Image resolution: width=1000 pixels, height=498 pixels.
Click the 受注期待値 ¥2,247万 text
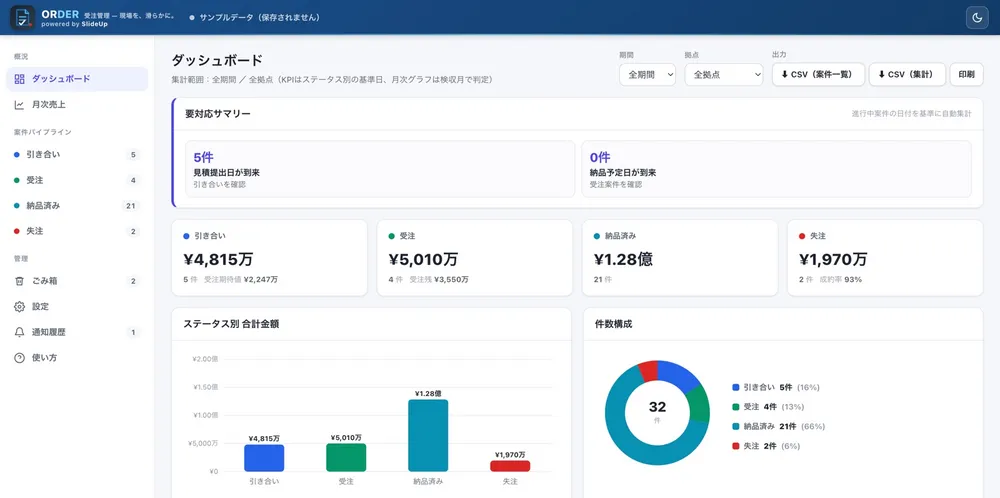click(241, 279)
